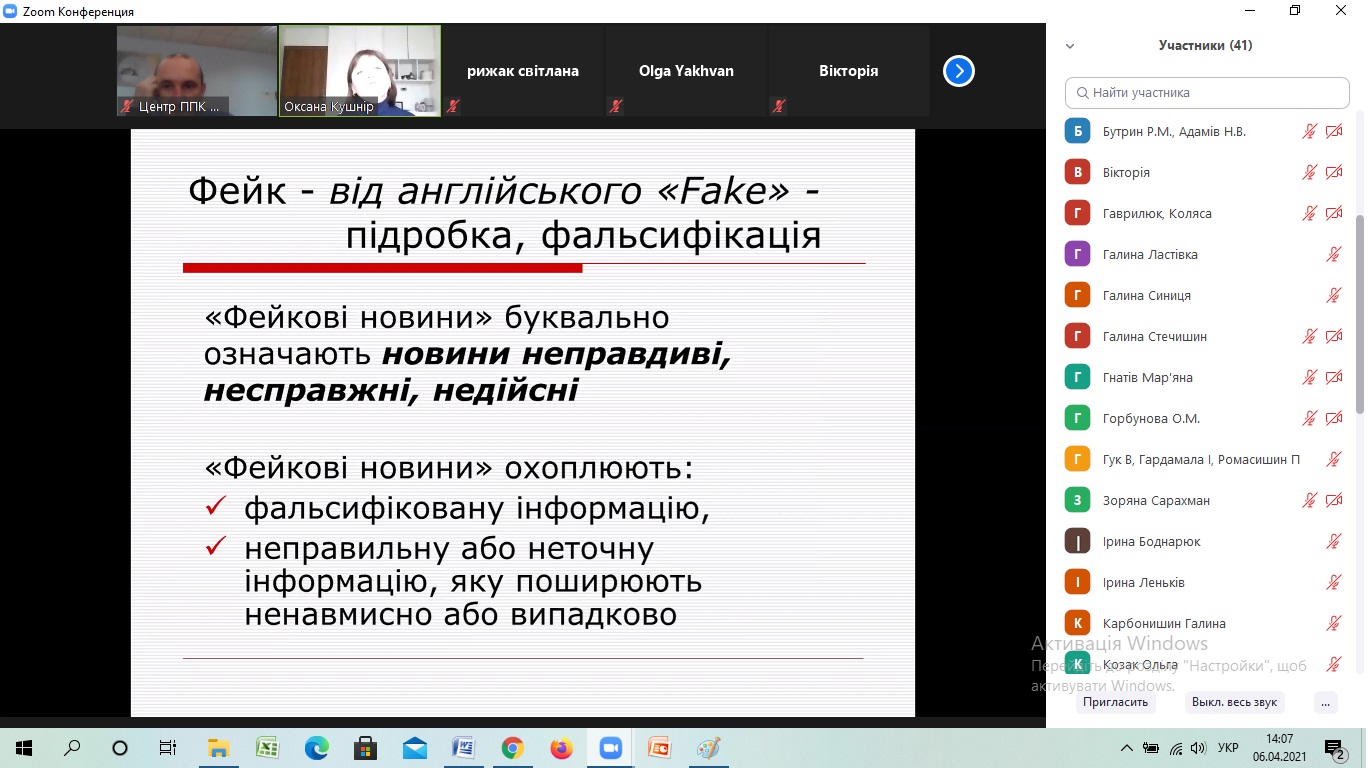This screenshot has height=768, width=1368.
Task: Click muted mic icon for Зоряна Сарахман
Action: pos(1310,500)
